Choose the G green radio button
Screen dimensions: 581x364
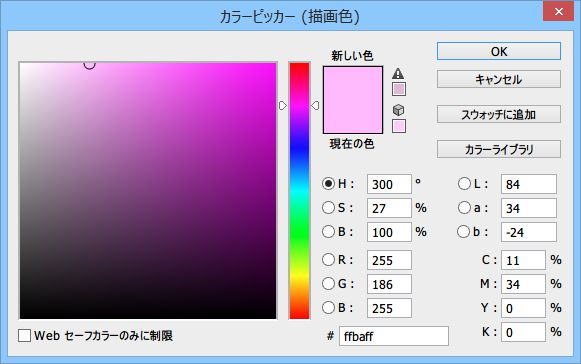[x=328, y=284]
